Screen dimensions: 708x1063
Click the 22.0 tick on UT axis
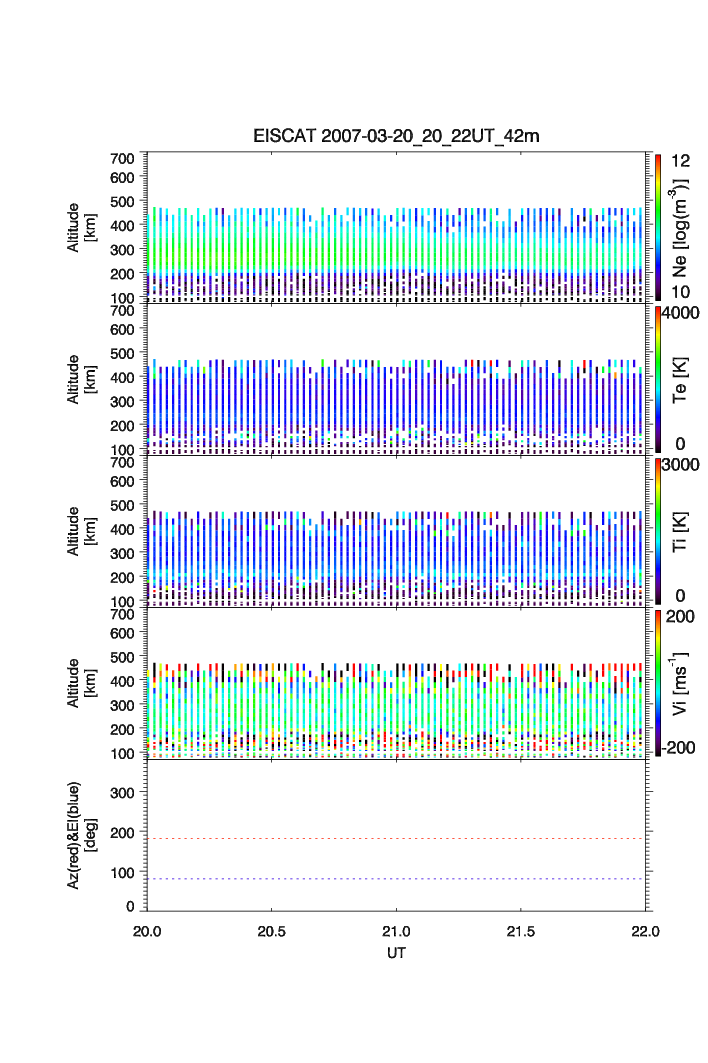(645, 931)
